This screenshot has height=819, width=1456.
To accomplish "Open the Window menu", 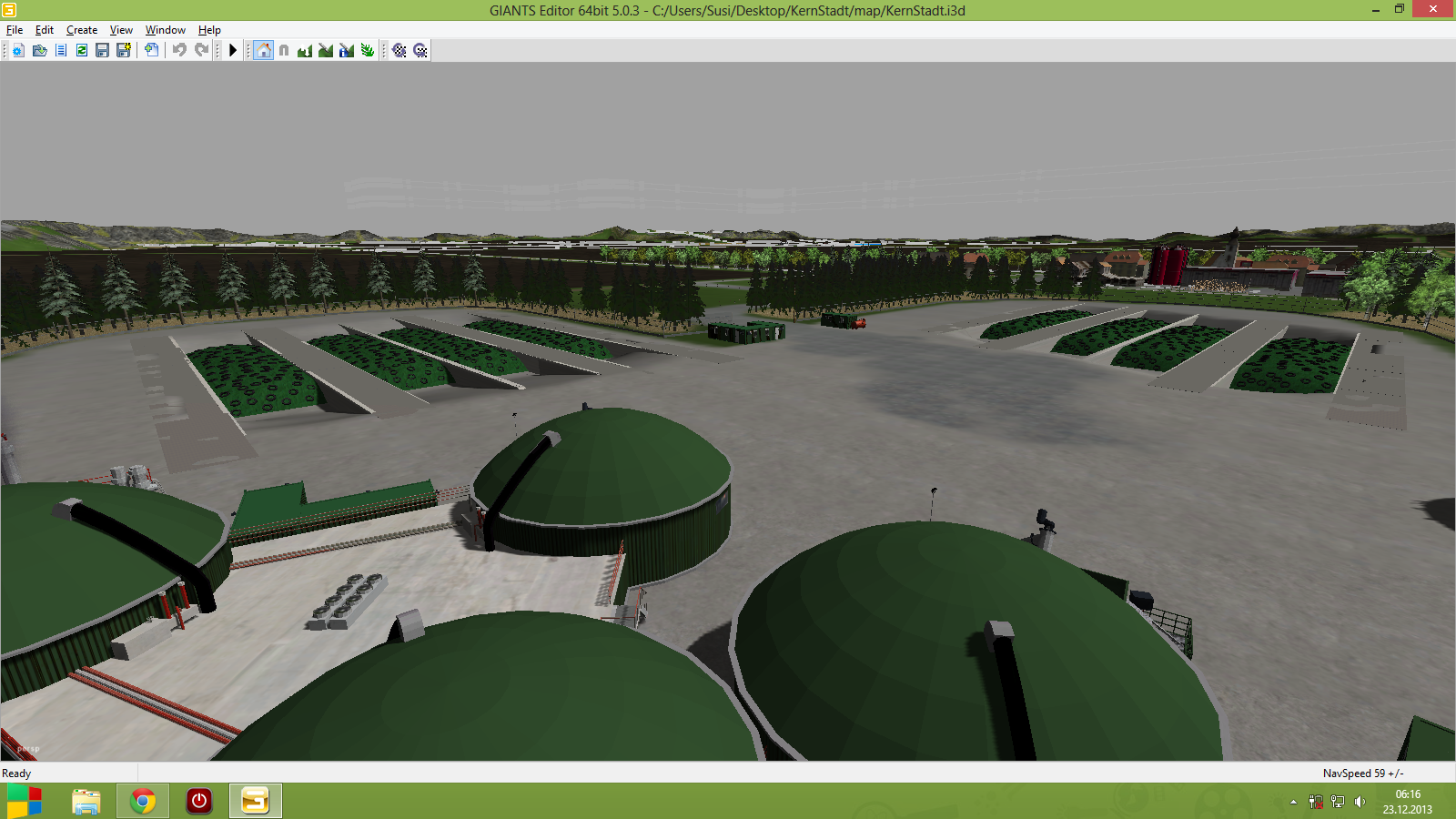I will [166, 30].
